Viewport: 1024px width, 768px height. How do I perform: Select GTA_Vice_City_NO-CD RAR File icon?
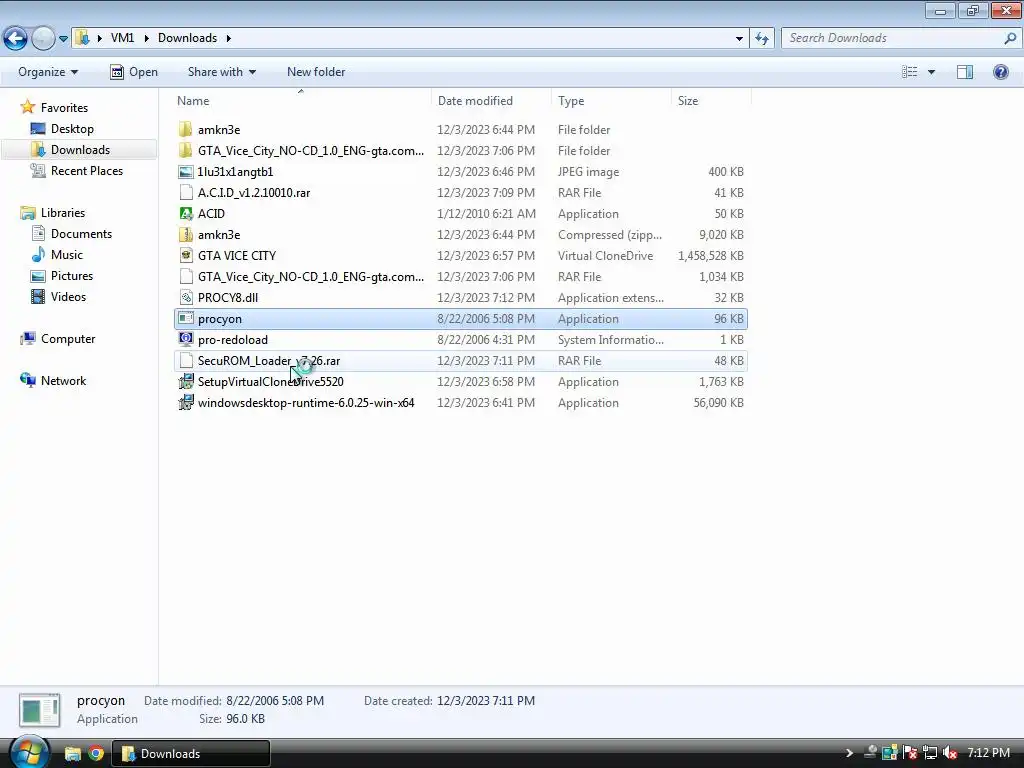point(186,276)
